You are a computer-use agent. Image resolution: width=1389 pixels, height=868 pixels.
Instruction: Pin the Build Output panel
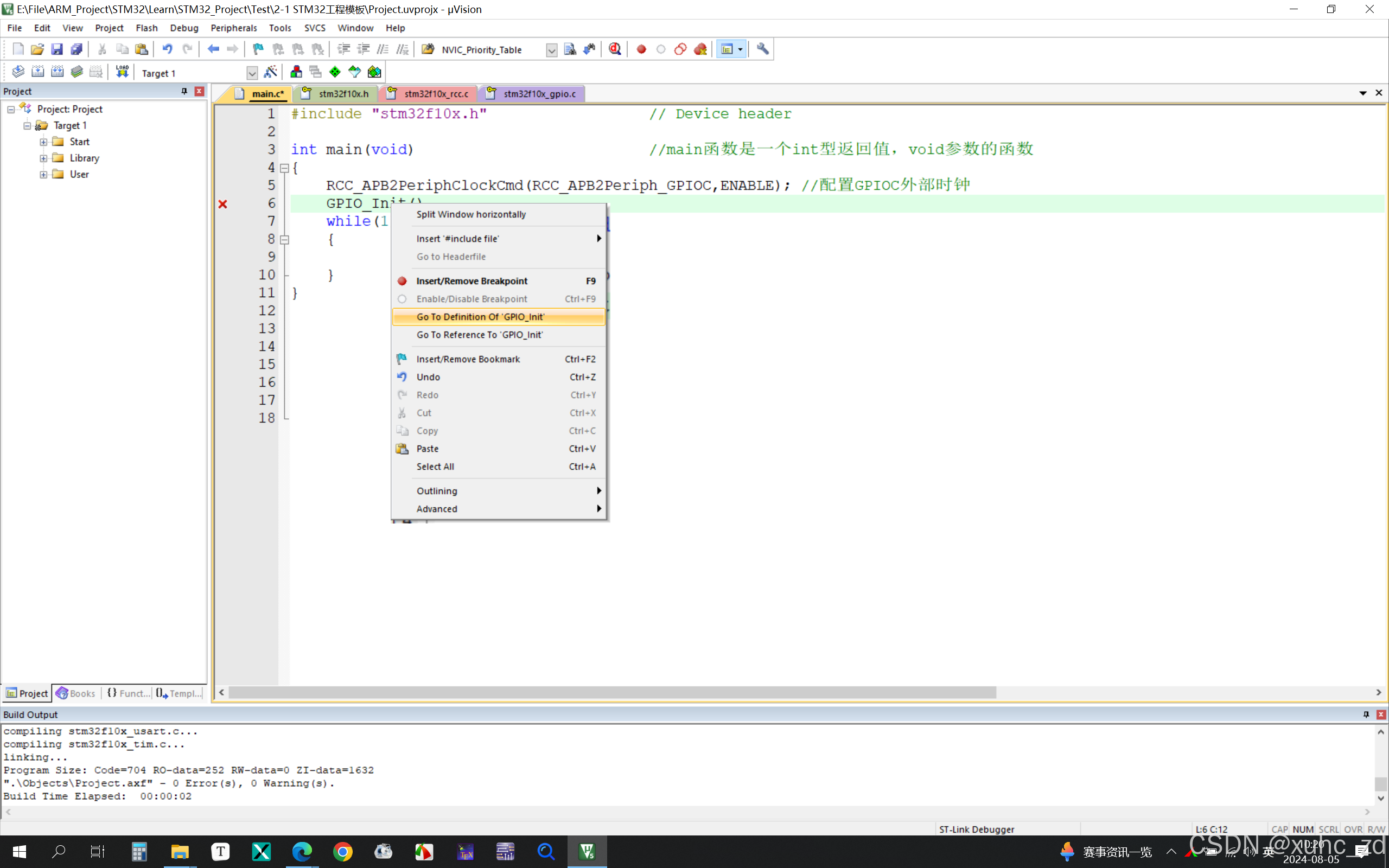coord(1366,714)
